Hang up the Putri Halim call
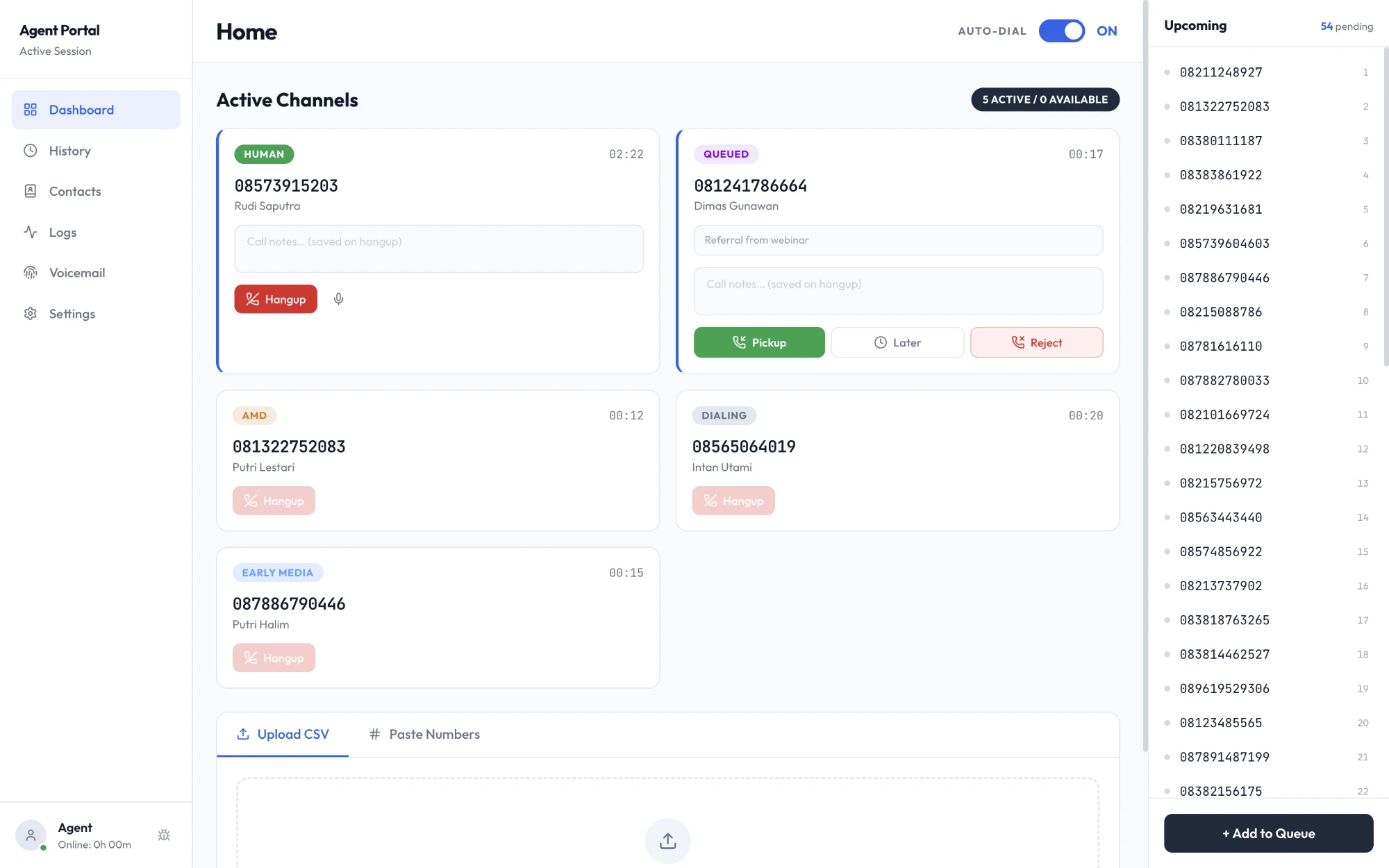Image resolution: width=1389 pixels, height=868 pixels. [x=274, y=658]
